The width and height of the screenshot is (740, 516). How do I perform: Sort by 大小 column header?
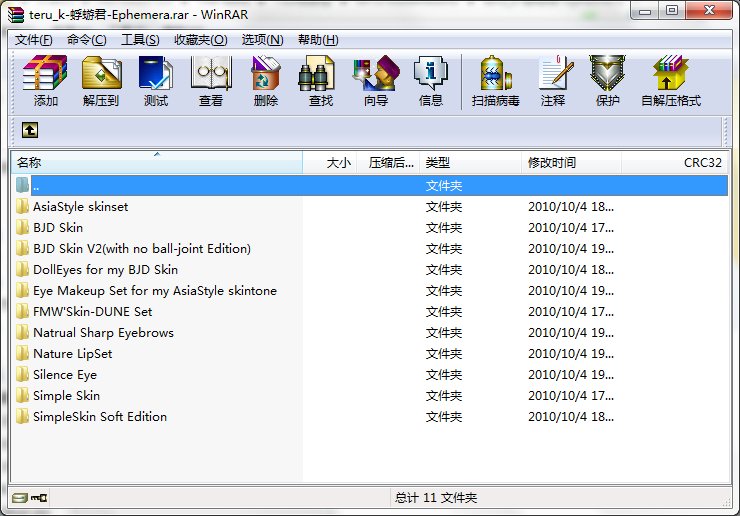pos(330,162)
